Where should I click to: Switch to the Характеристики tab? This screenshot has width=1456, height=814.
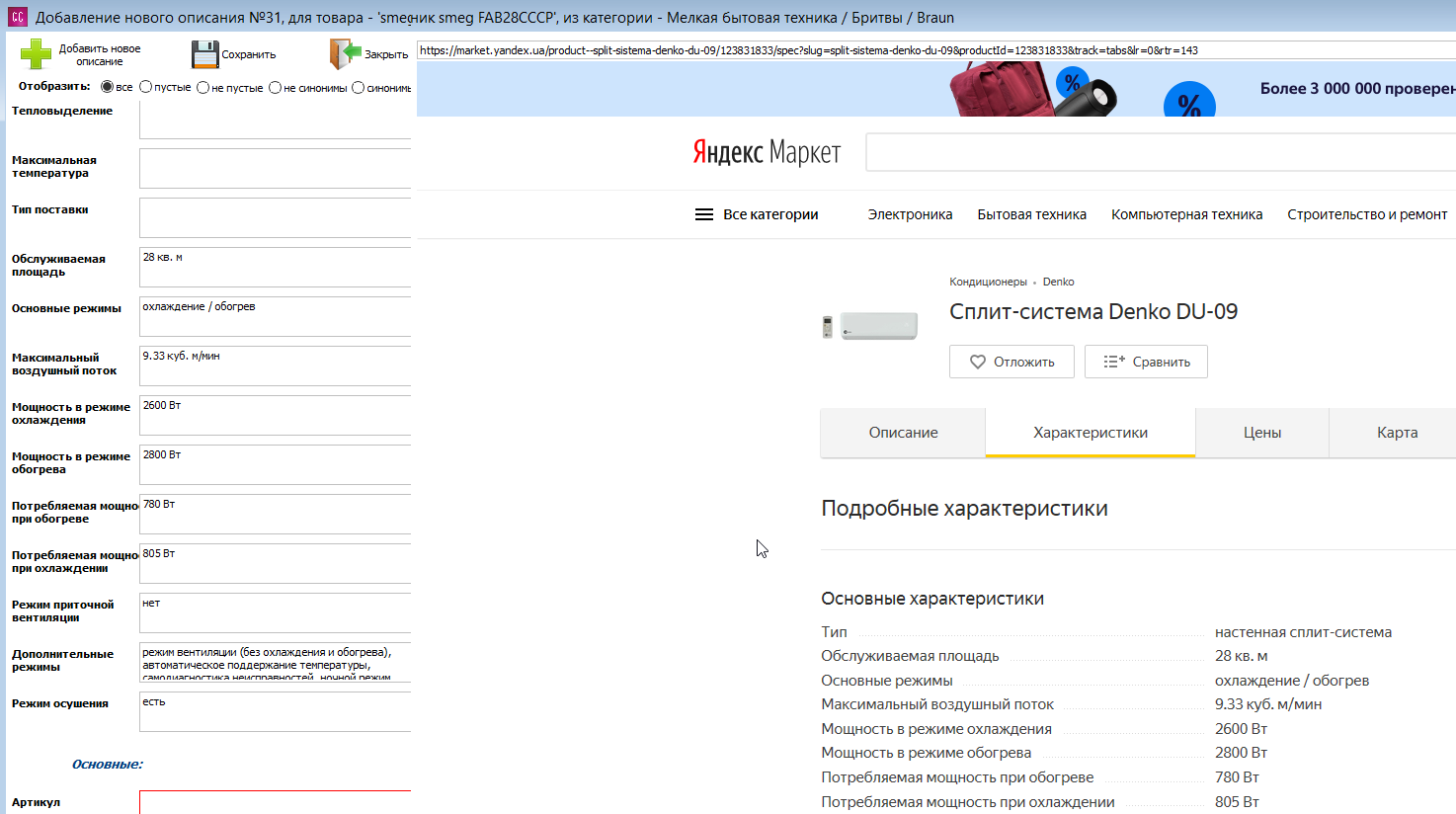(x=1091, y=433)
